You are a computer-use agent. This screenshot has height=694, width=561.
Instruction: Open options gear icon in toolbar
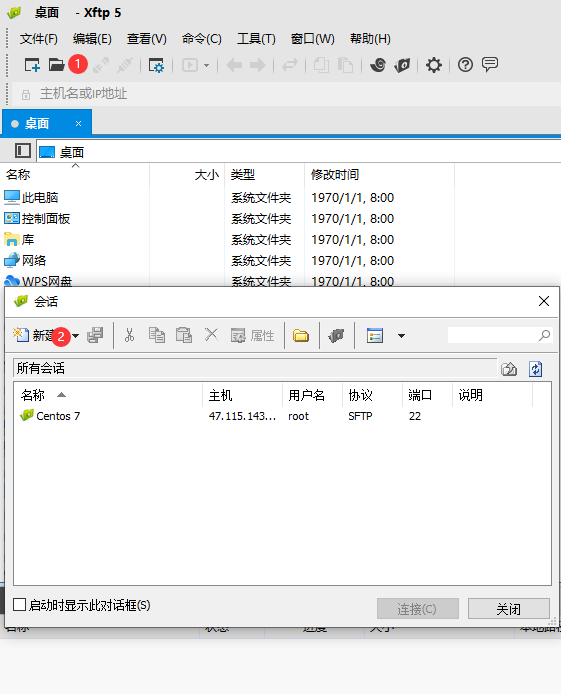[434, 66]
